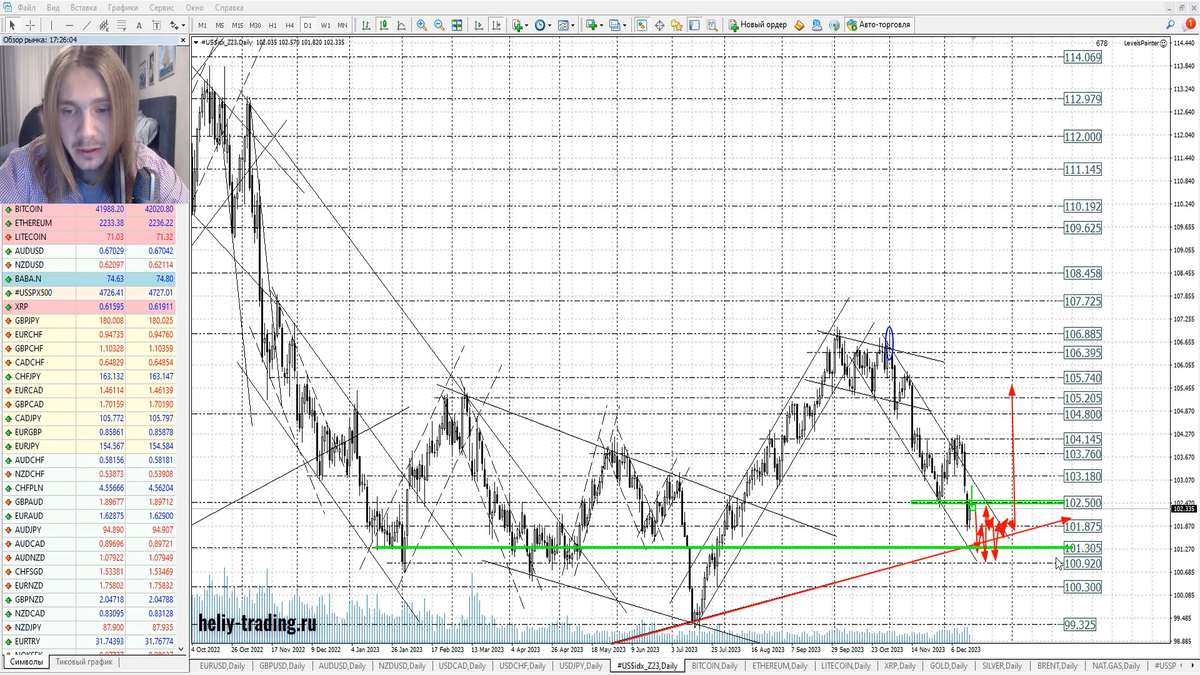Open the search magnifier icon
Image resolution: width=1200 pixels, height=675 pixels.
(x=1170, y=24)
